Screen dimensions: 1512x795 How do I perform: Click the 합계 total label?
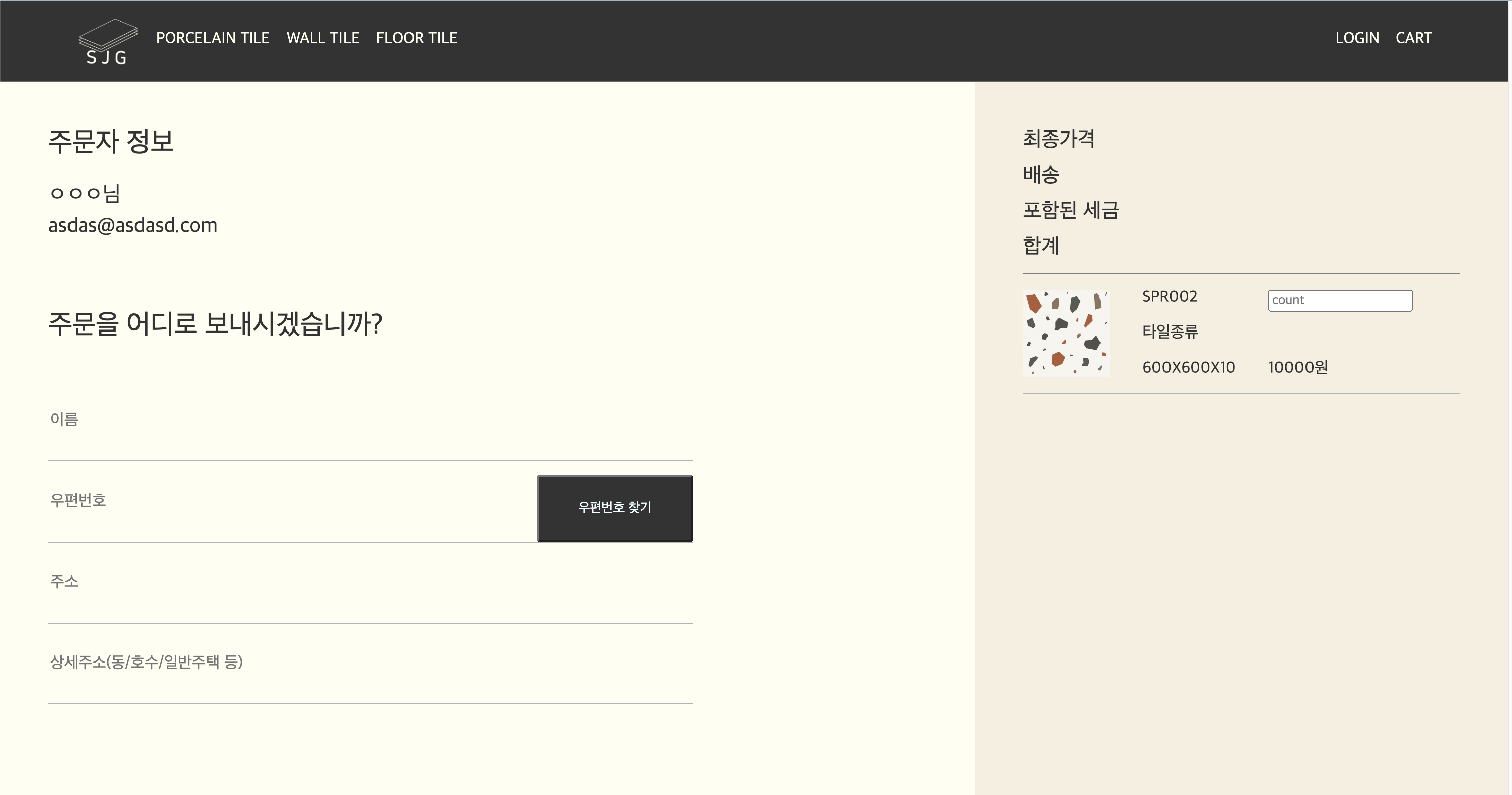pyautogui.click(x=1041, y=245)
